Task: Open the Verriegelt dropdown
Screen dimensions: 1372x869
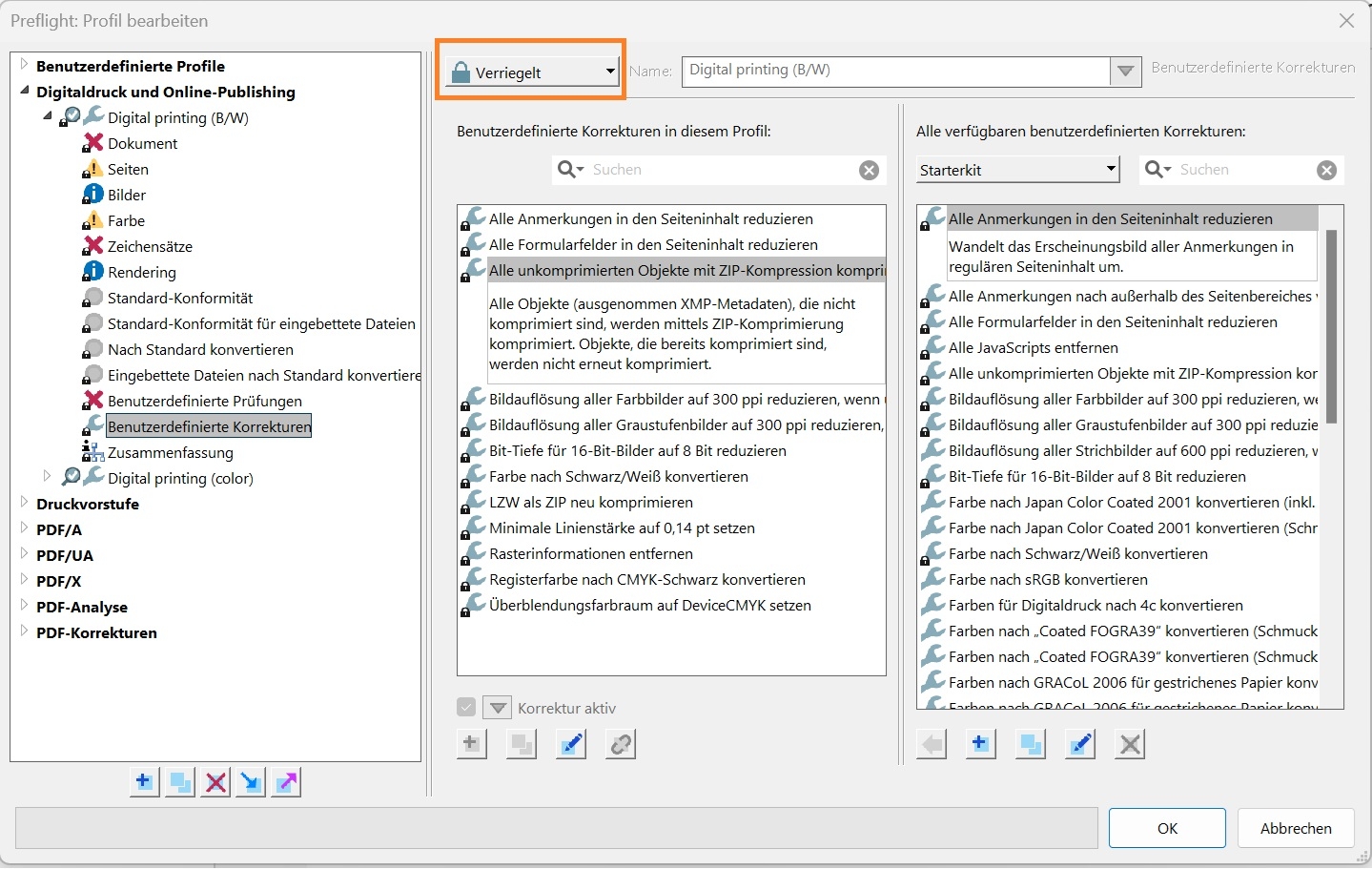Action: pyautogui.click(x=608, y=71)
